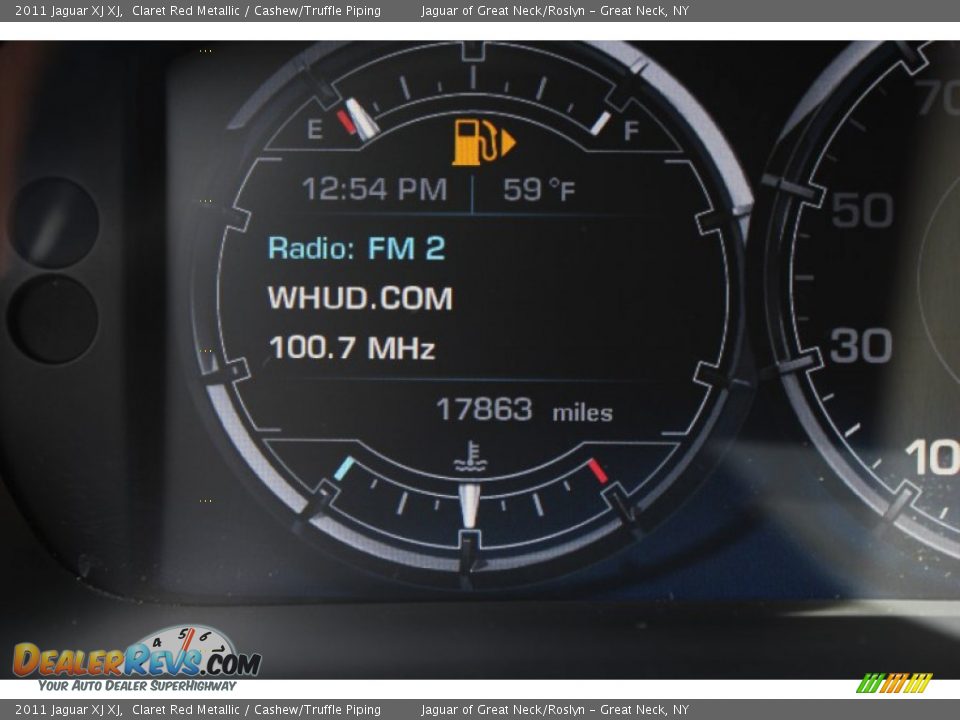
Task: Click the 17863 miles odometer reading
Action: [x=524, y=410]
